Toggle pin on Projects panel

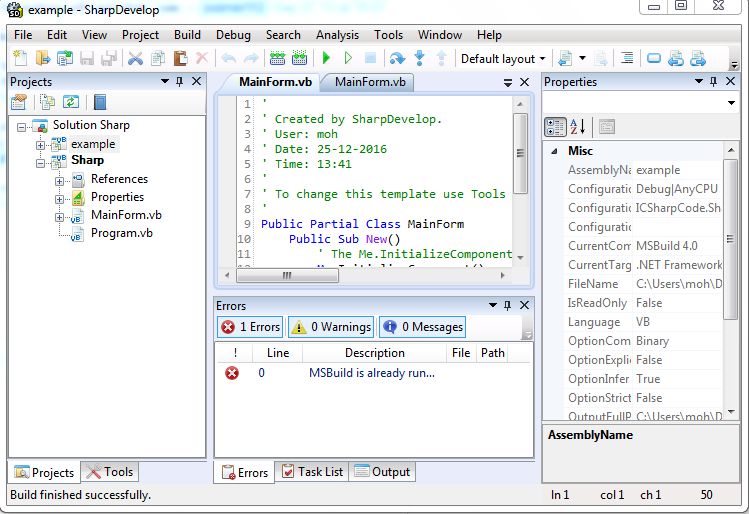click(180, 82)
